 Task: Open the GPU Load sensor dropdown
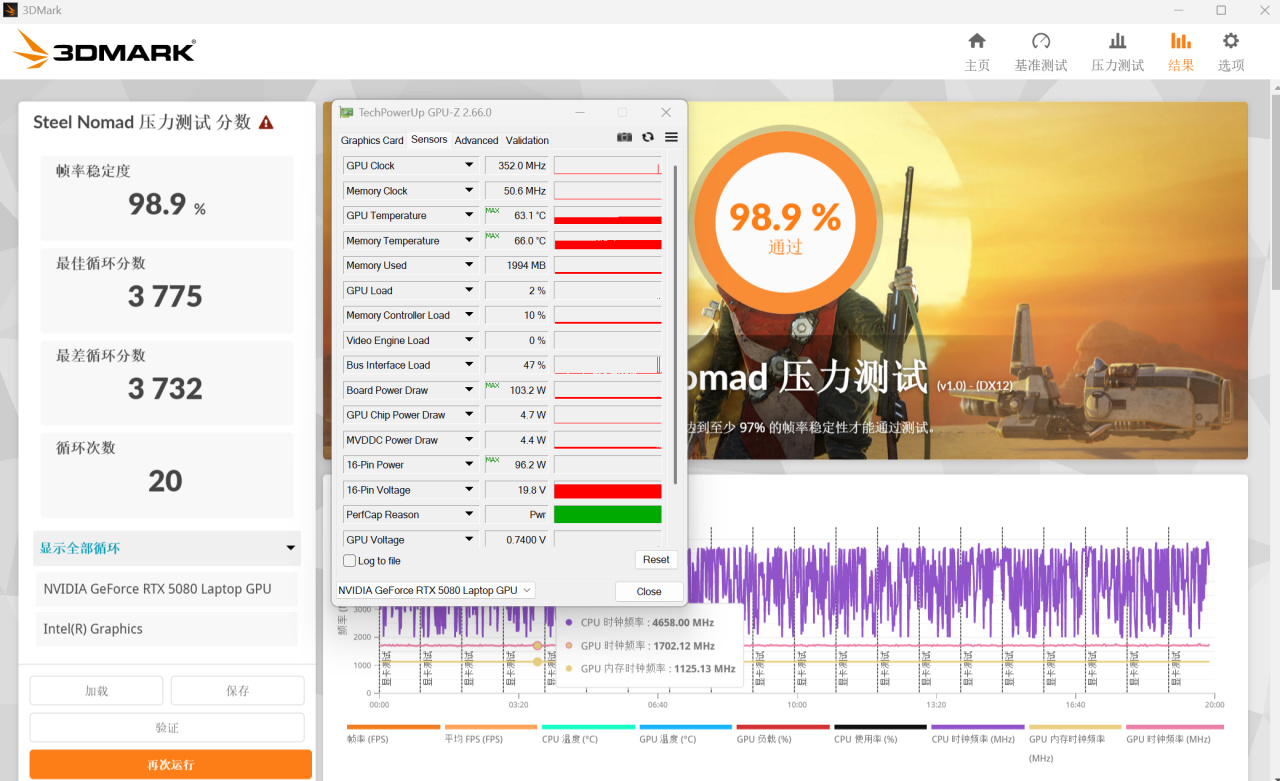coord(469,291)
